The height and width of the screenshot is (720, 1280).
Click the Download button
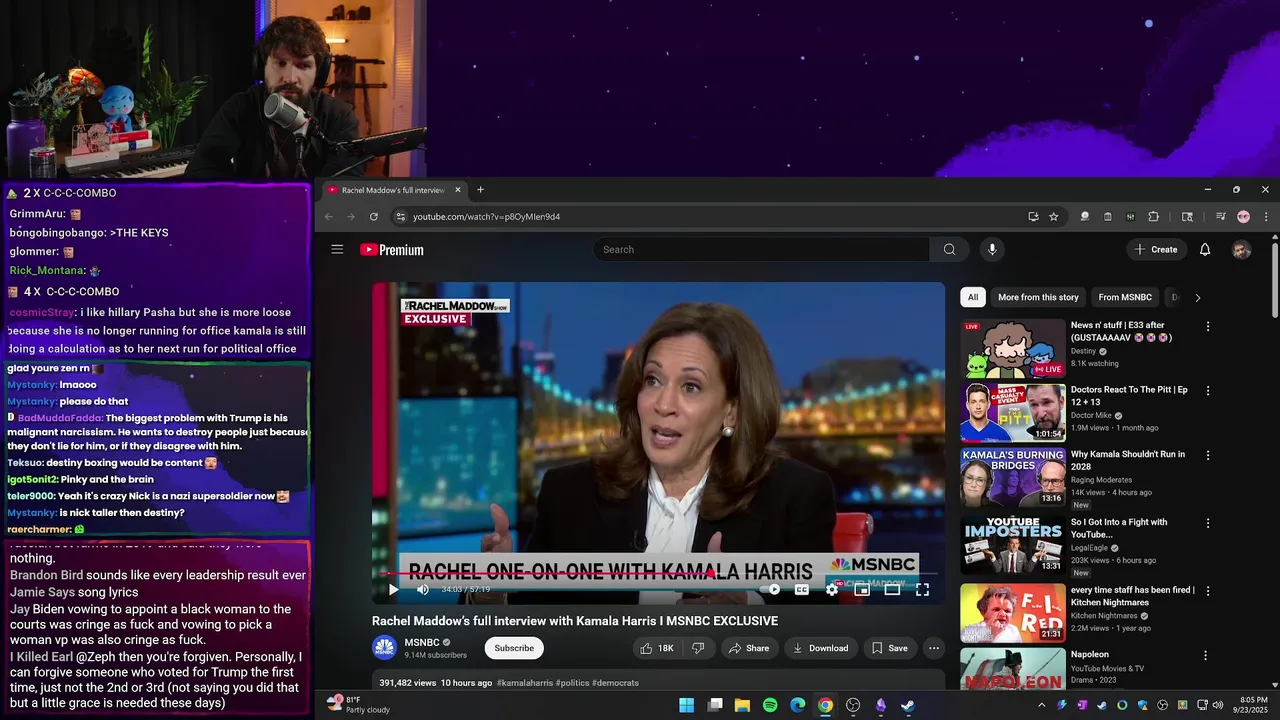tap(821, 648)
